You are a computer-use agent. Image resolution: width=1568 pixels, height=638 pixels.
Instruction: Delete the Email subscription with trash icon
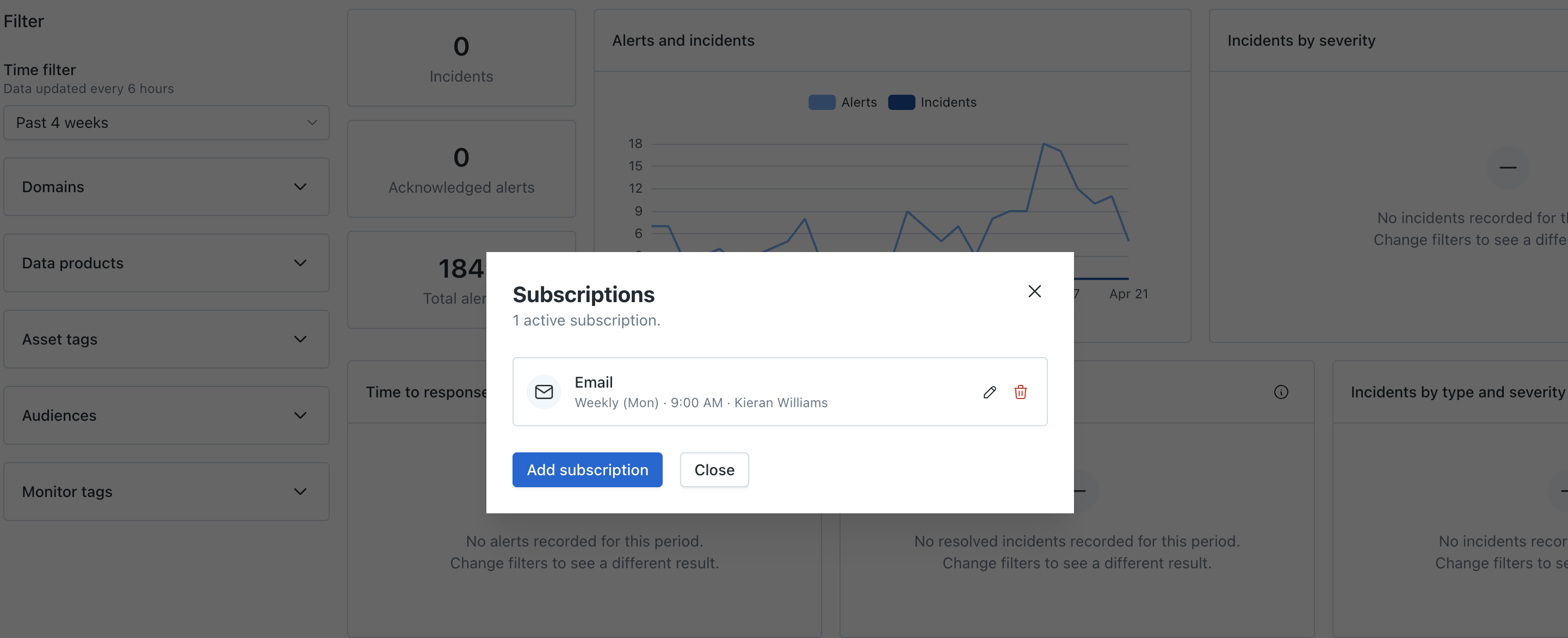pos(1020,392)
